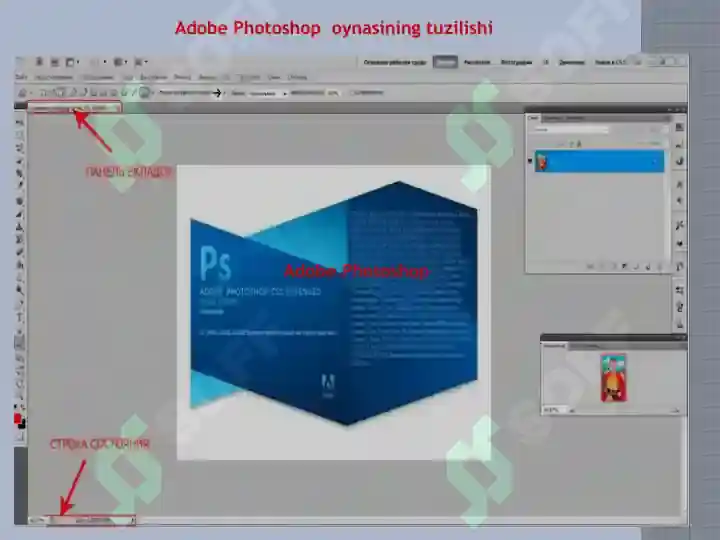Select the Eraser tool
The image size is (720, 540).
point(20,252)
